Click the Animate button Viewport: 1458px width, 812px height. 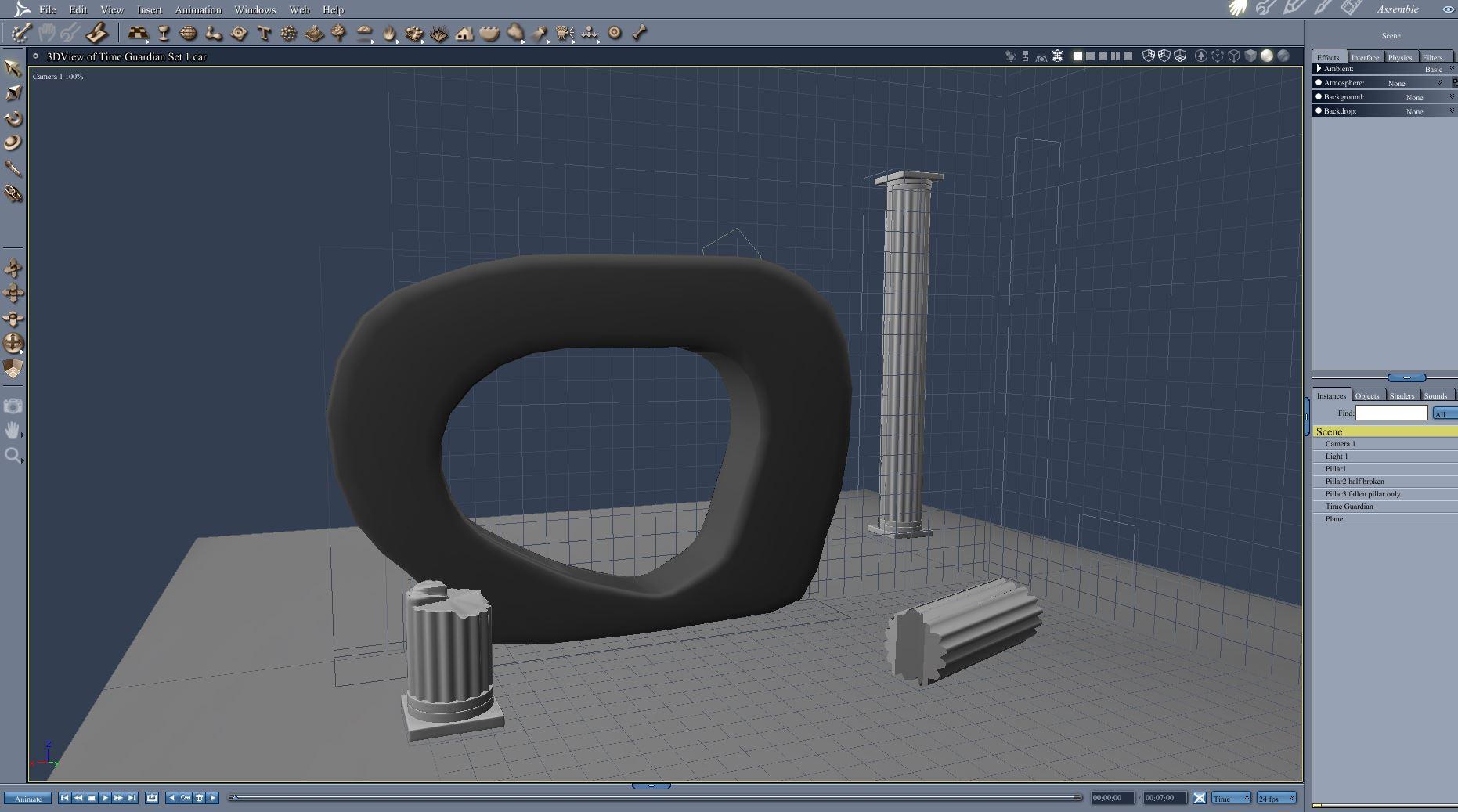click(28, 799)
